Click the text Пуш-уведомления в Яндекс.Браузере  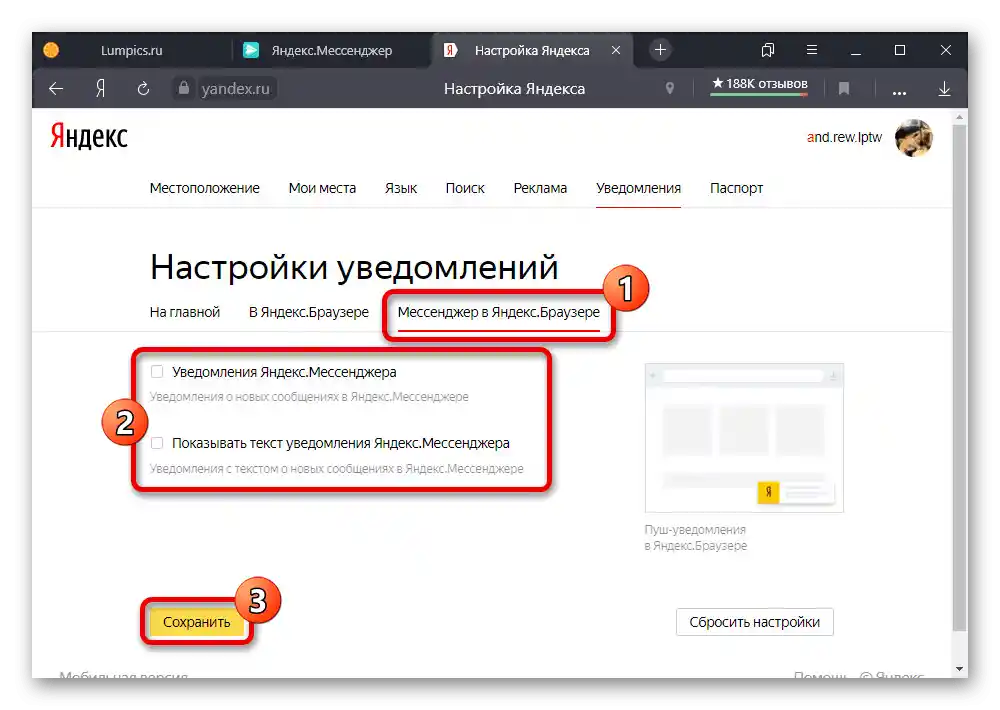(x=695, y=537)
